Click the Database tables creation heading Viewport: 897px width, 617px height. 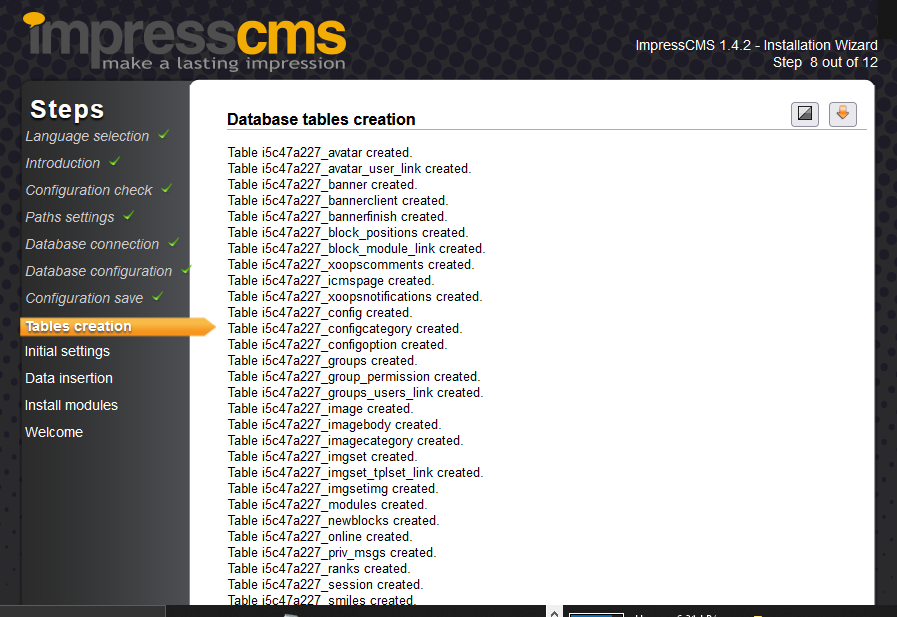321,119
